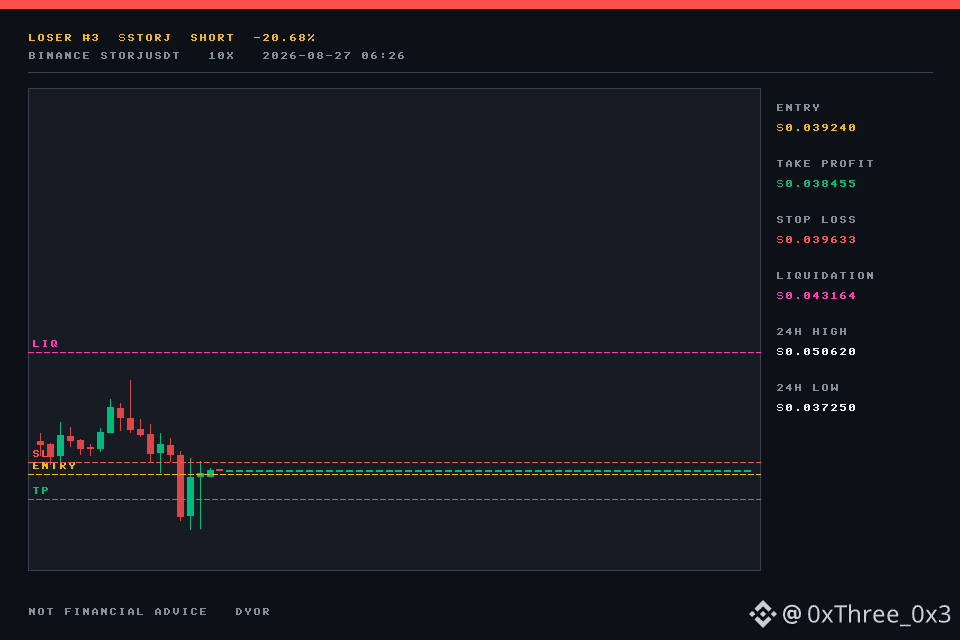
Task: Select entry price $0.039240
Action: [x=816, y=127]
